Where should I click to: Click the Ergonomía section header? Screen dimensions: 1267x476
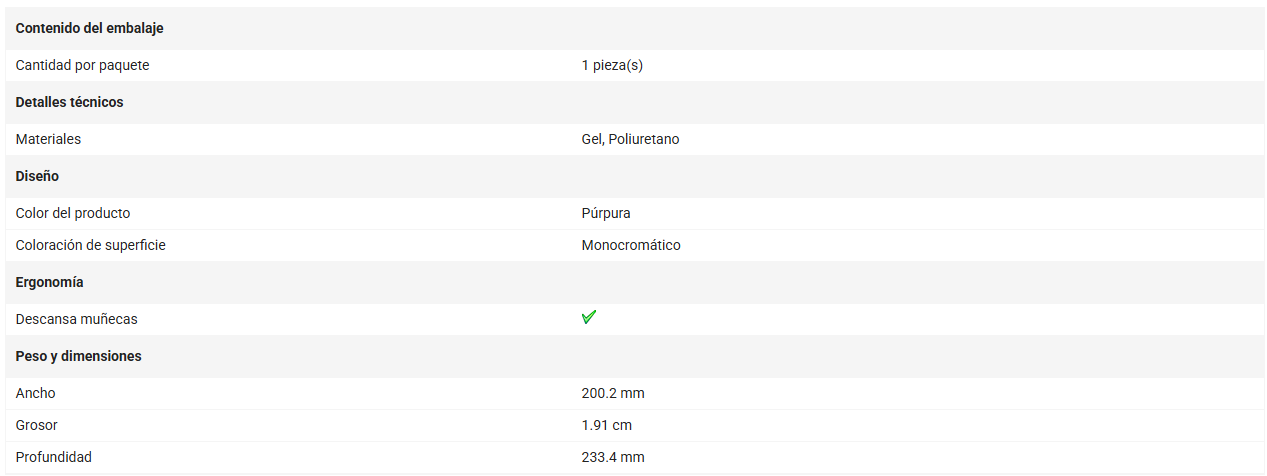(50, 282)
